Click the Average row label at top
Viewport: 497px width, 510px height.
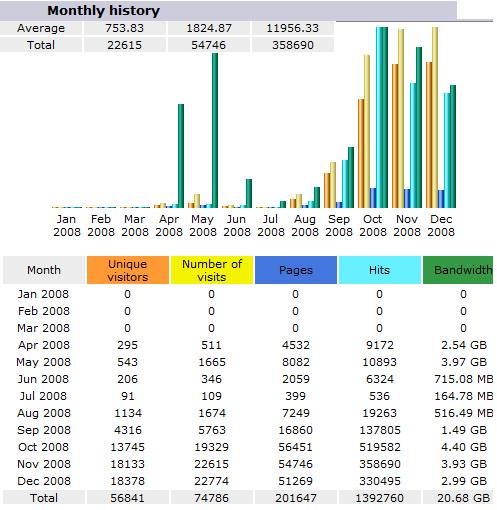(x=41, y=28)
